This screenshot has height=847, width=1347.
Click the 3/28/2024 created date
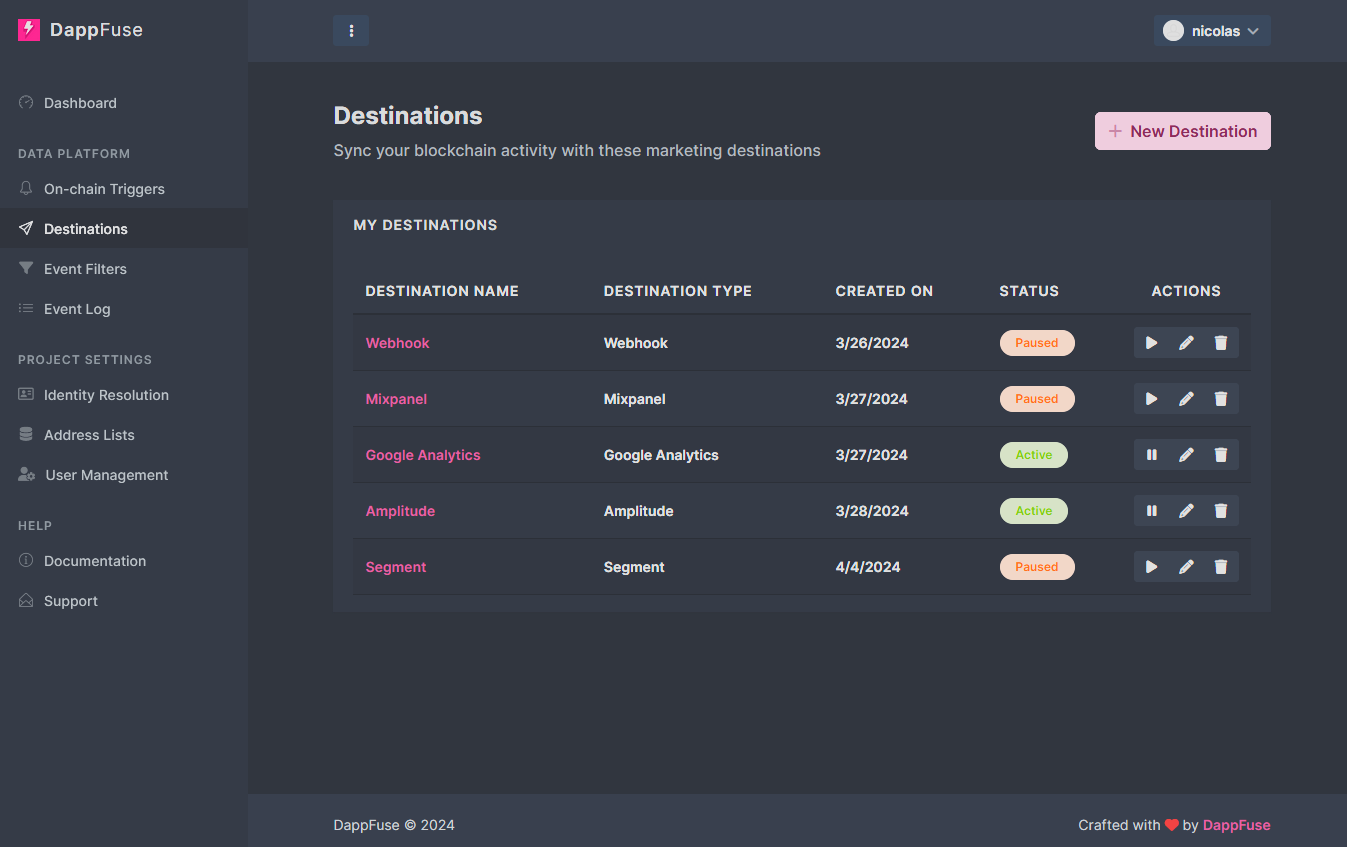[x=872, y=511]
